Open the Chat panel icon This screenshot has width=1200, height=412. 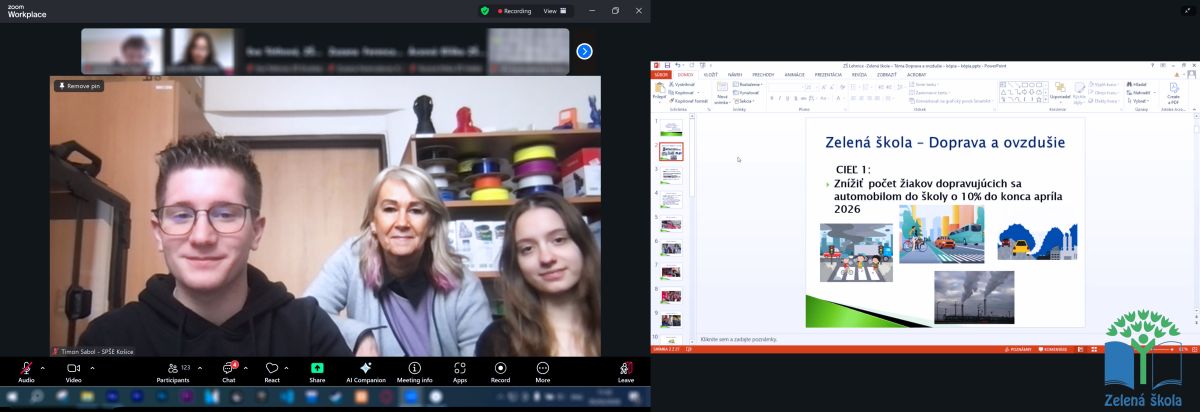click(228, 368)
